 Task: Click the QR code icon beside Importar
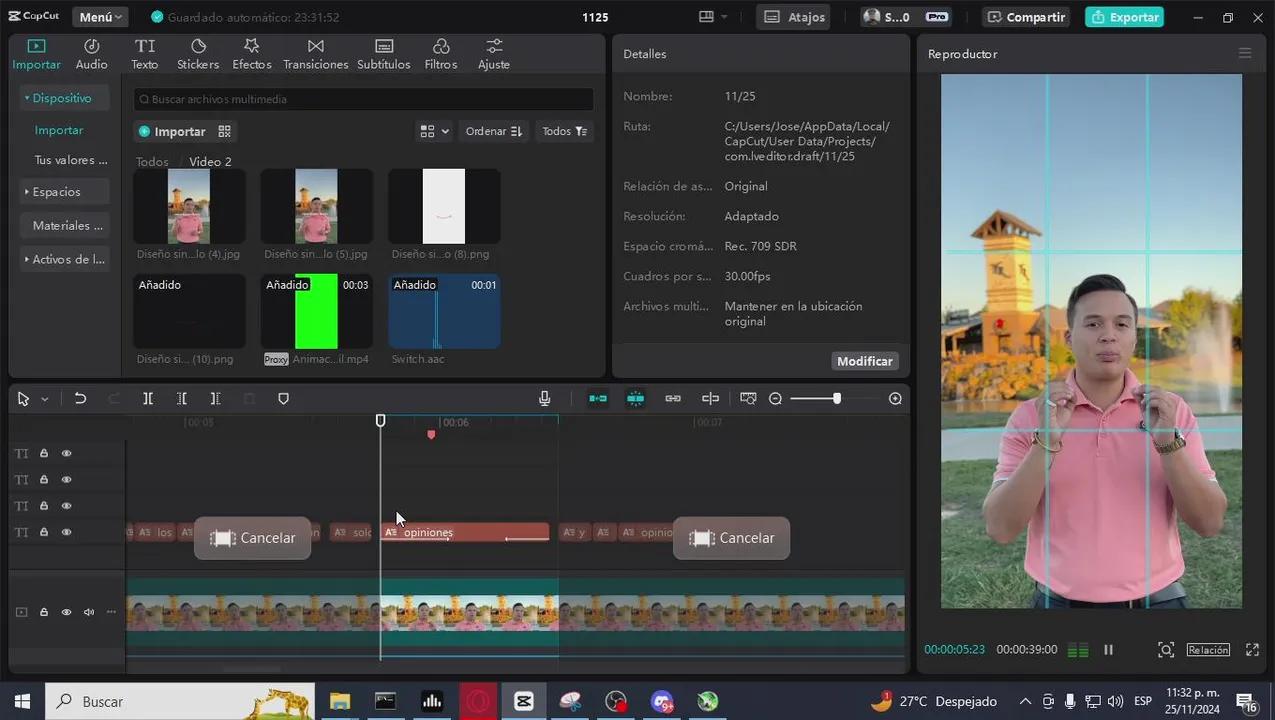[x=225, y=132]
